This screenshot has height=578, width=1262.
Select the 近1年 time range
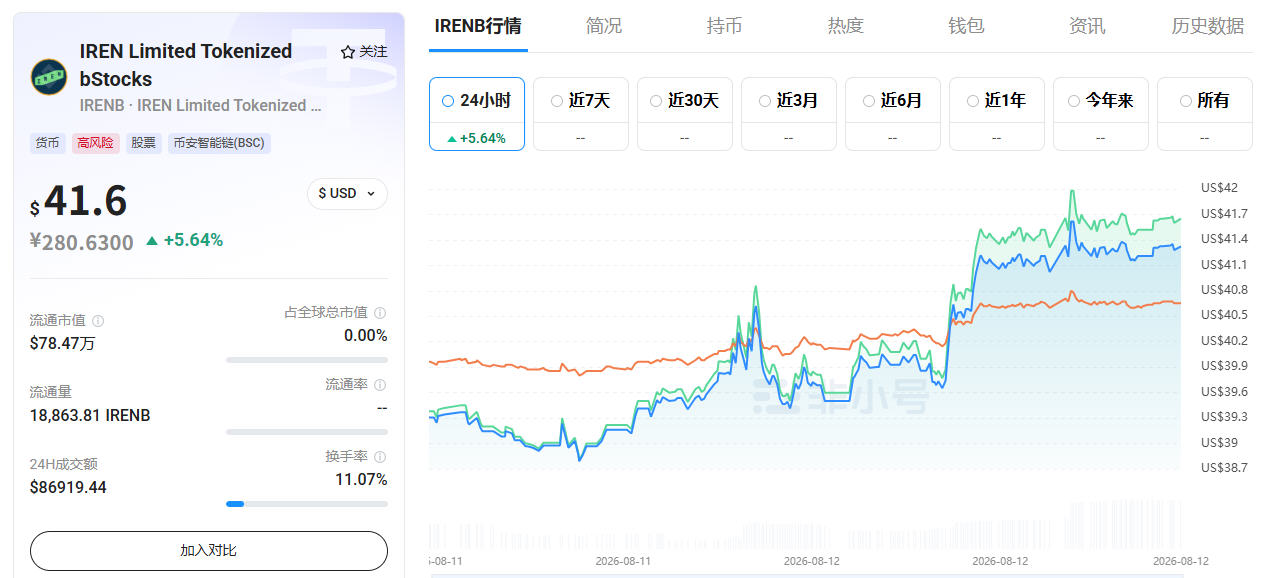996,114
